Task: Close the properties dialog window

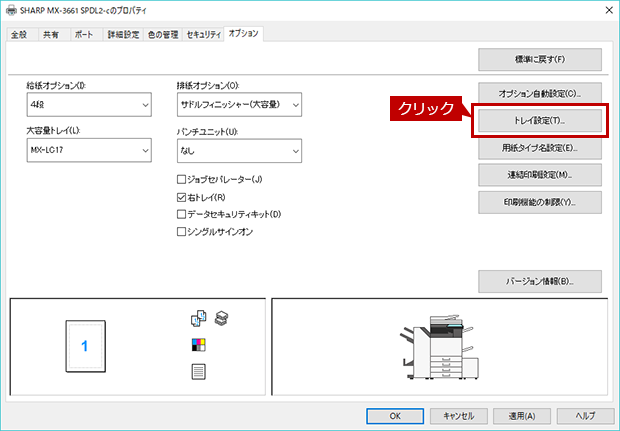Action: click(609, 10)
